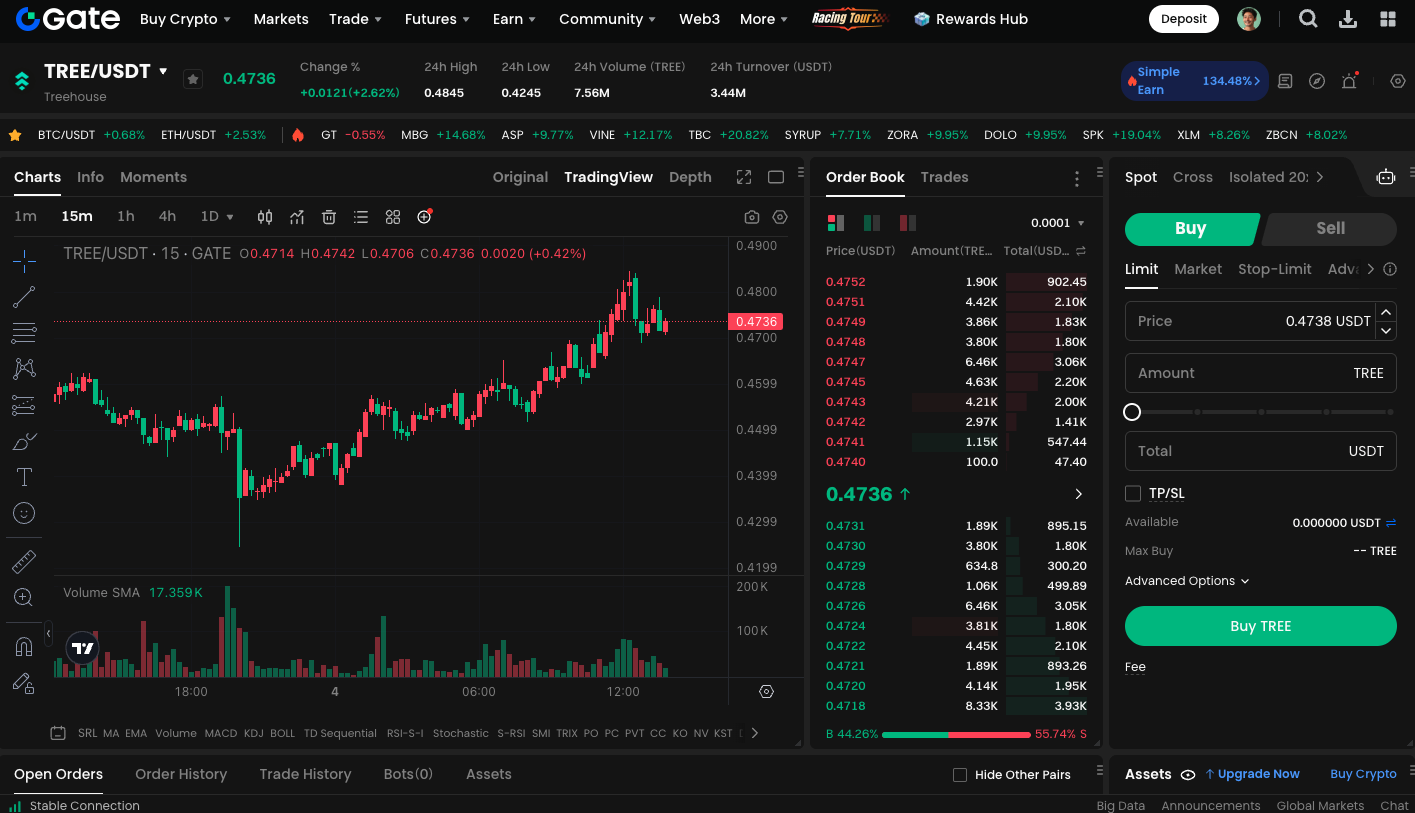Show more indicator shortcuts arrow
This screenshot has width=1415, height=813.
pos(755,733)
